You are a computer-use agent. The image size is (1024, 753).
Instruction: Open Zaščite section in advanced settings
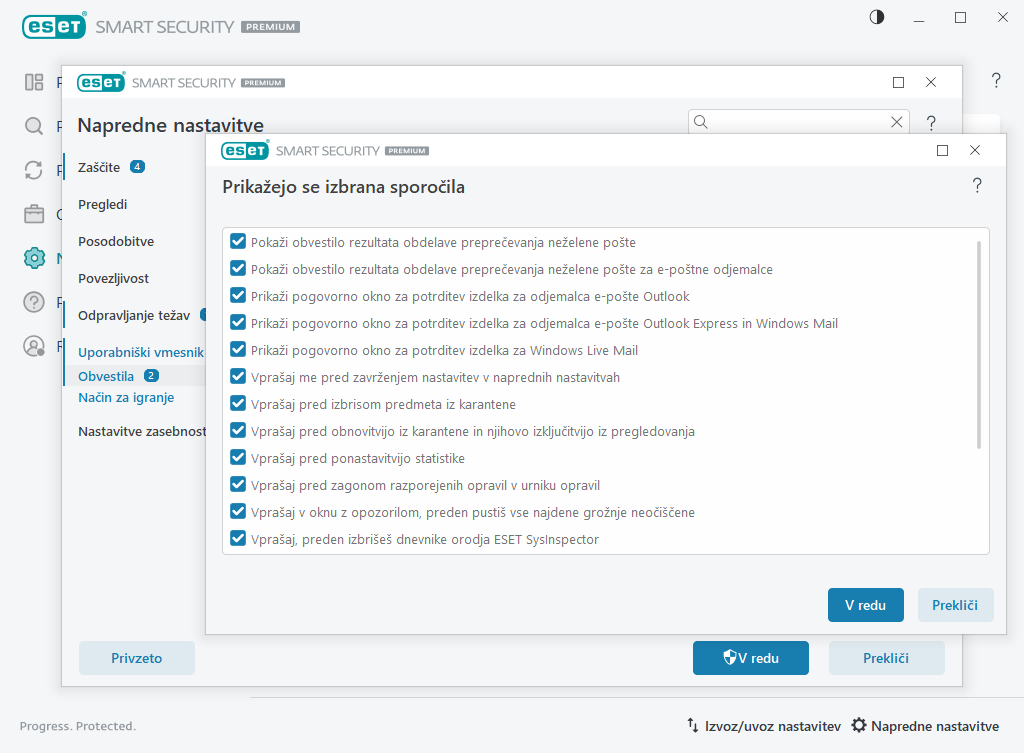coord(99,167)
